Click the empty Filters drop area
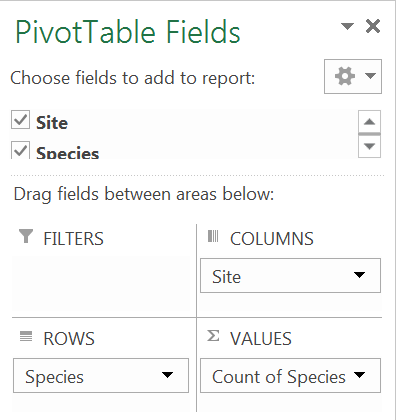 point(101,284)
